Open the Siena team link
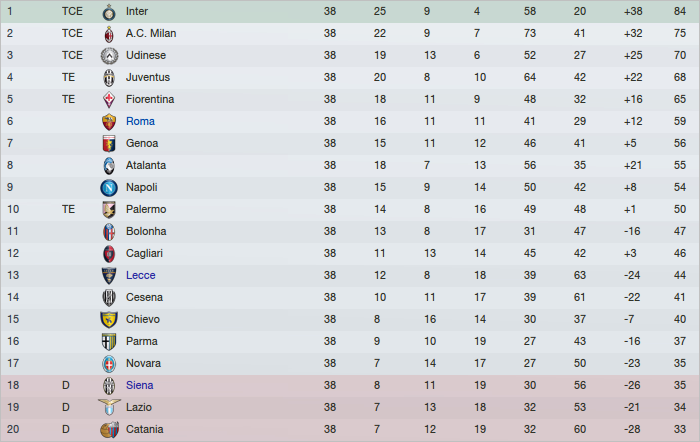Image resolution: width=700 pixels, height=442 pixels. click(140, 385)
